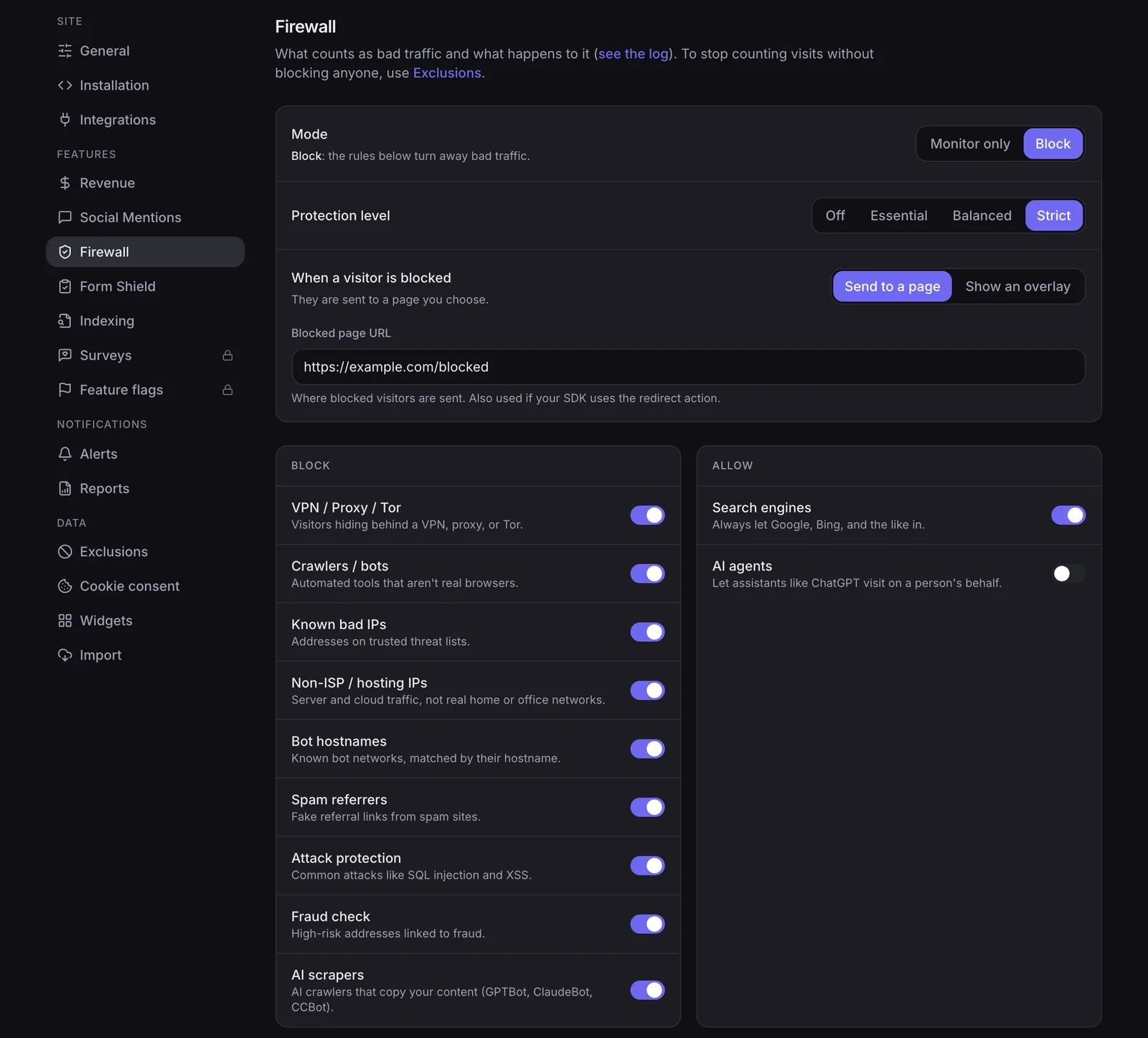The image size is (1148, 1038).
Task: Switch off Non-ISP / hosting IPs toggle
Action: pos(647,691)
